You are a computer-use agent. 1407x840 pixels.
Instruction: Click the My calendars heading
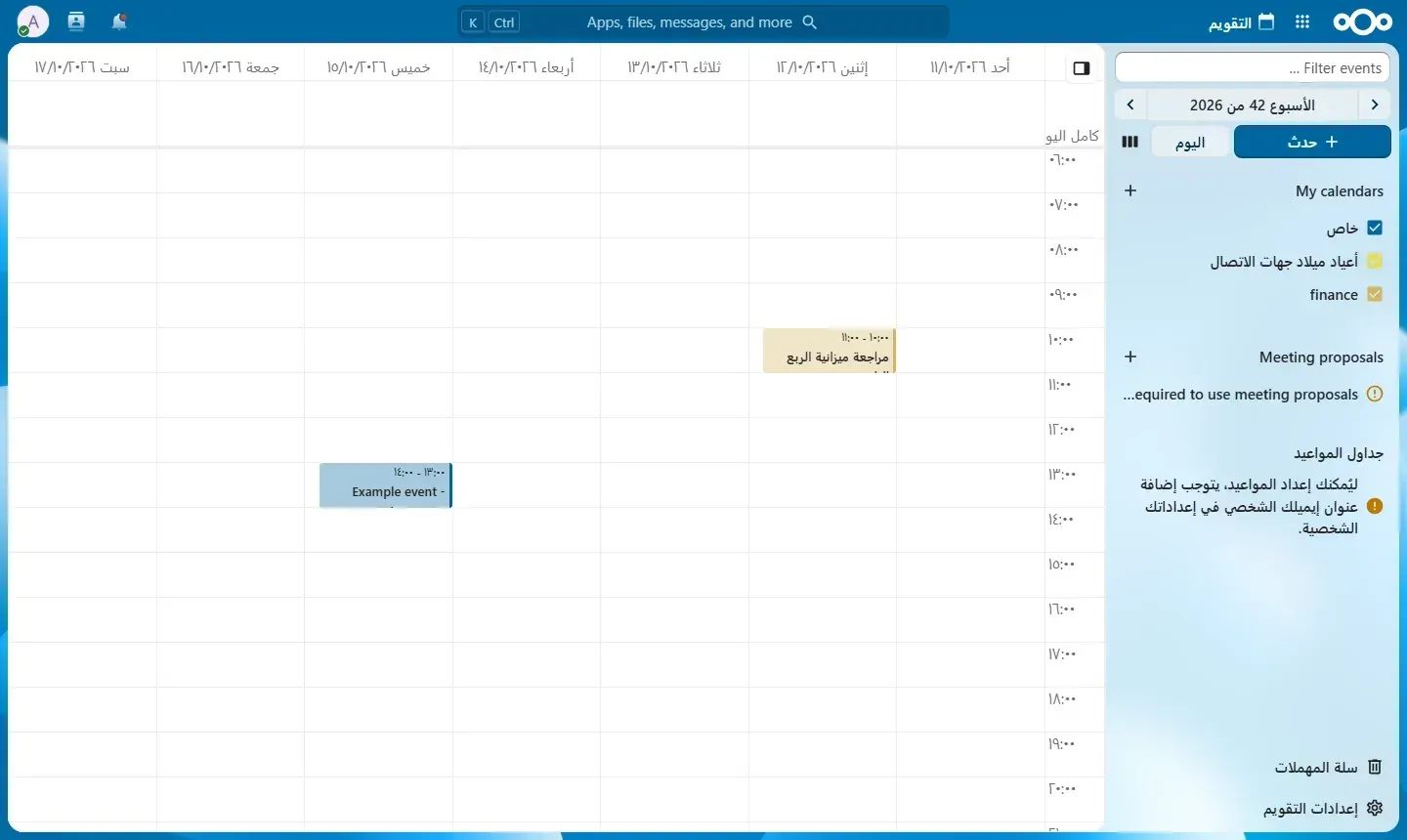pos(1340,191)
